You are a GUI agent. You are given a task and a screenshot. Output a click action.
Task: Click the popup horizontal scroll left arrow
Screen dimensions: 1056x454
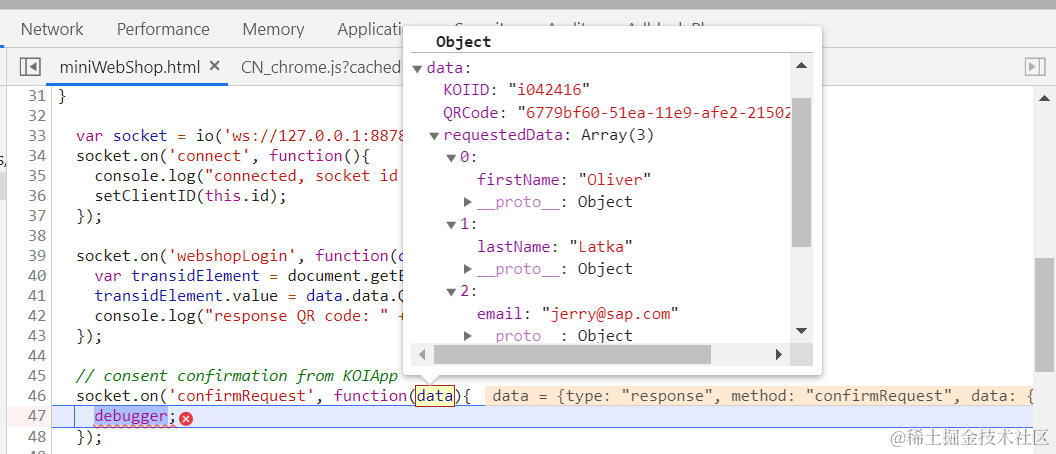point(422,354)
